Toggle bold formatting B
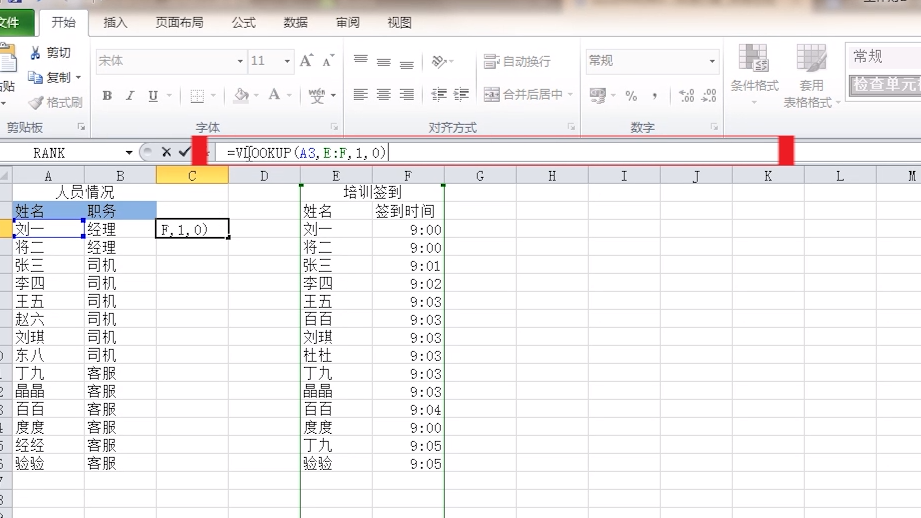The height and width of the screenshot is (518, 921). click(x=107, y=96)
